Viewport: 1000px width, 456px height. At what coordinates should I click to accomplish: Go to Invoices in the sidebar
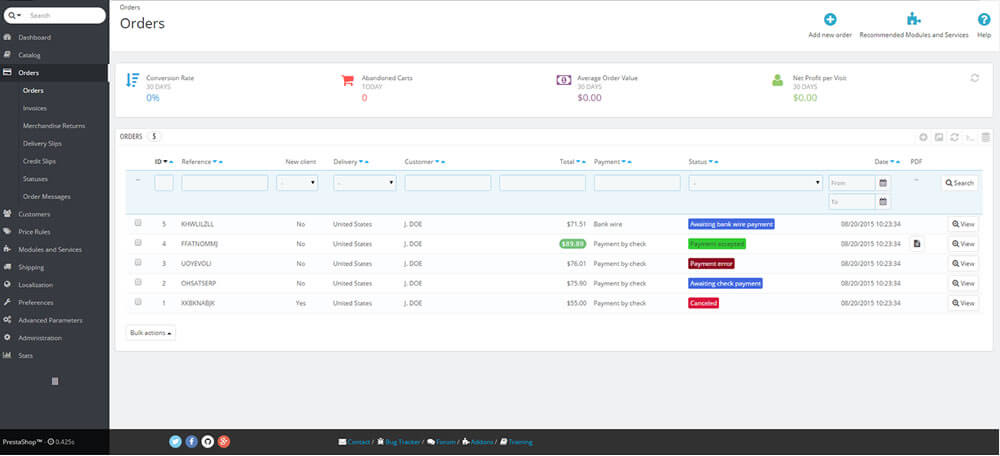[35, 108]
